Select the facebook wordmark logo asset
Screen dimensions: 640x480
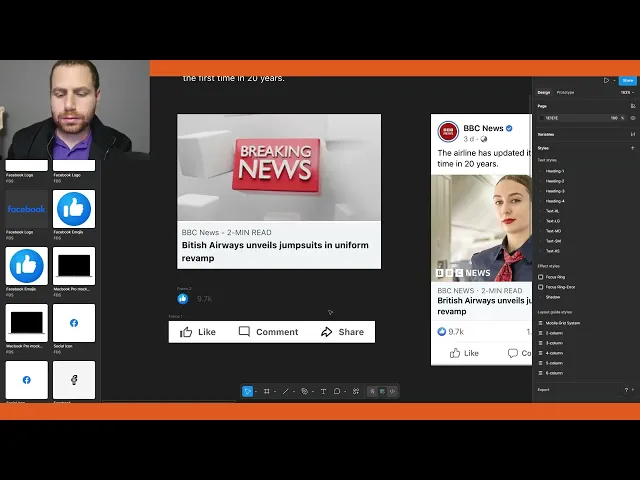point(27,209)
